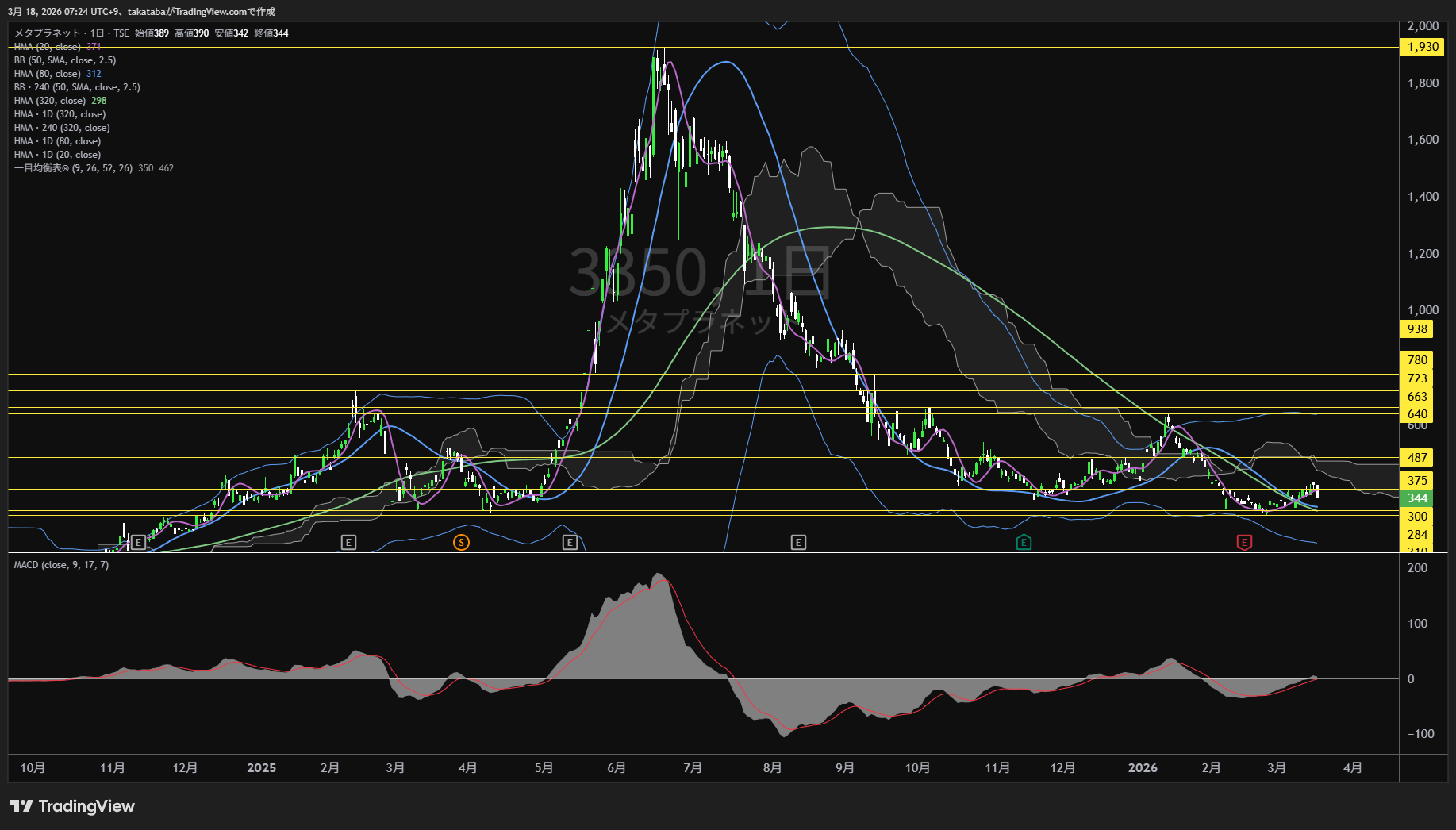Click the 2025 label on time axis

pyautogui.click(x=261, y=768)
